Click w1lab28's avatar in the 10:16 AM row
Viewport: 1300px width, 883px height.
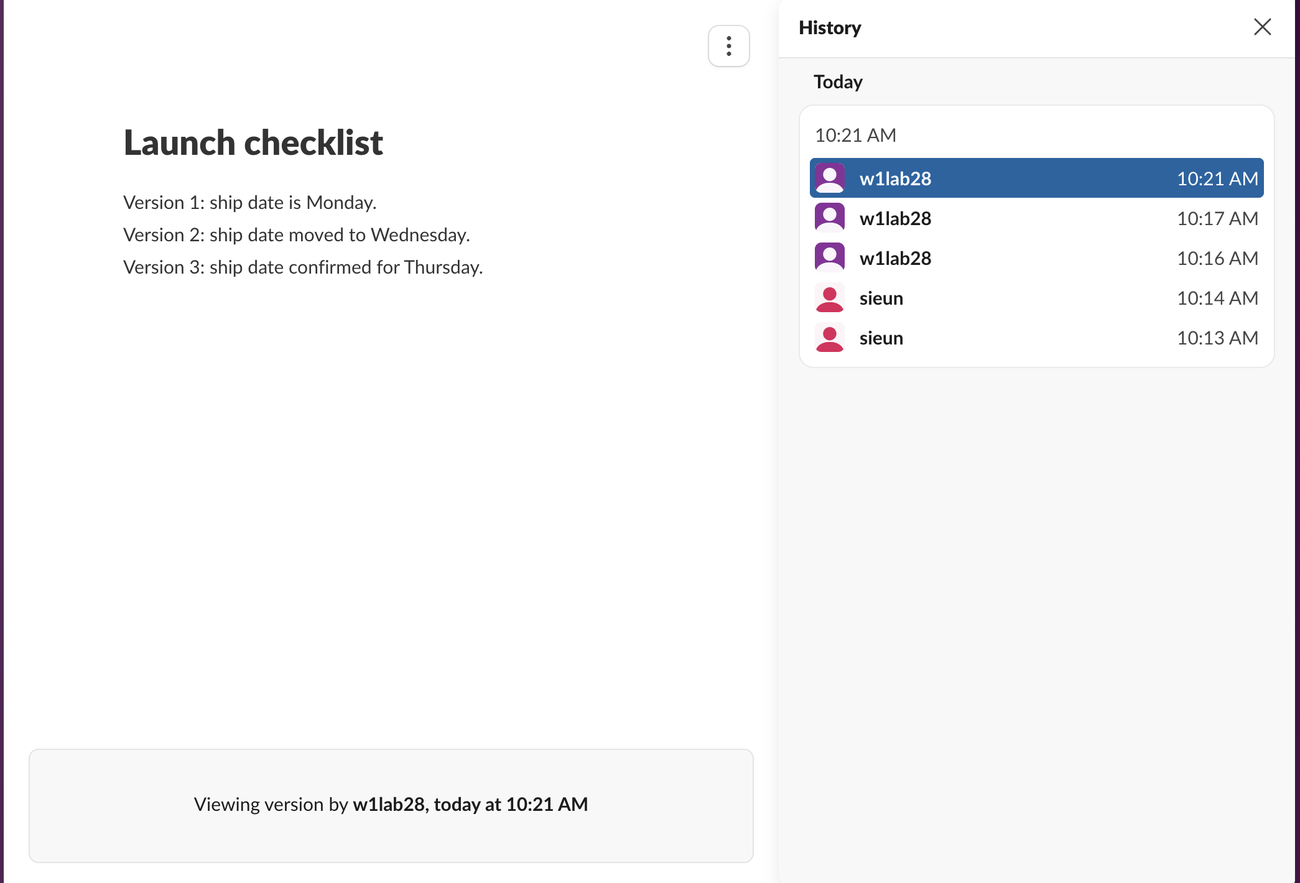pyautogui.click(x=830, y=258)
